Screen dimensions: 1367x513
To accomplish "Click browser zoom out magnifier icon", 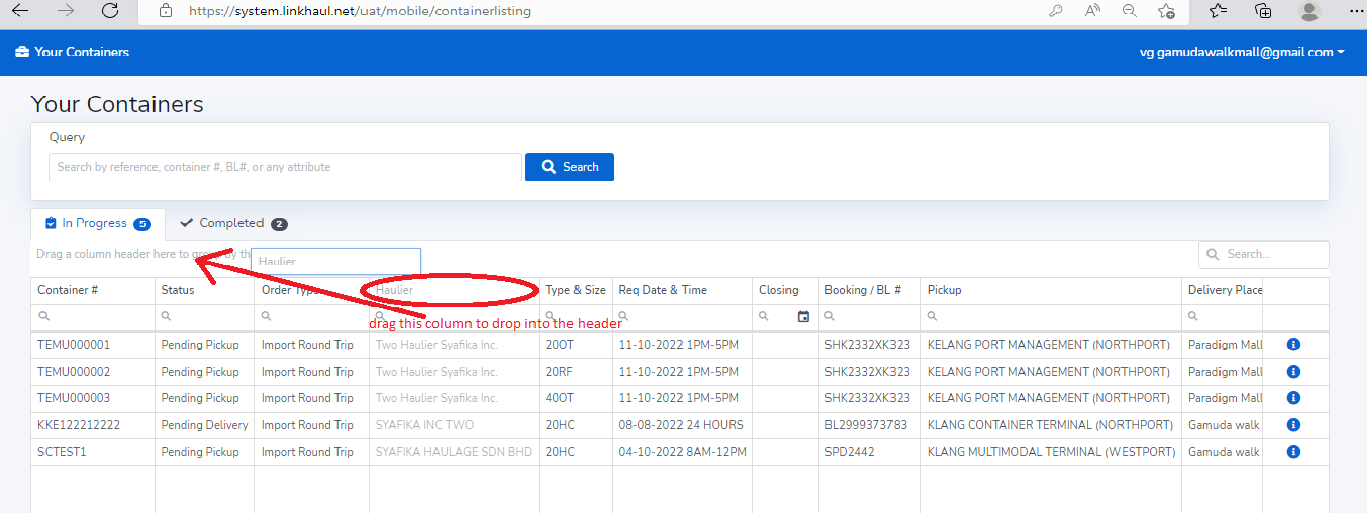I will click(1129, 11).
